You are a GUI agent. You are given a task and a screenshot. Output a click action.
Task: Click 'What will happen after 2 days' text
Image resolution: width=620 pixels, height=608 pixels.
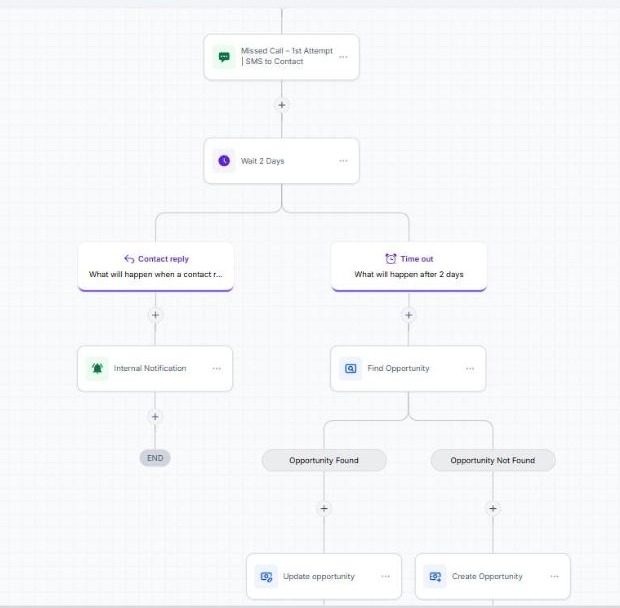[409, 274]
